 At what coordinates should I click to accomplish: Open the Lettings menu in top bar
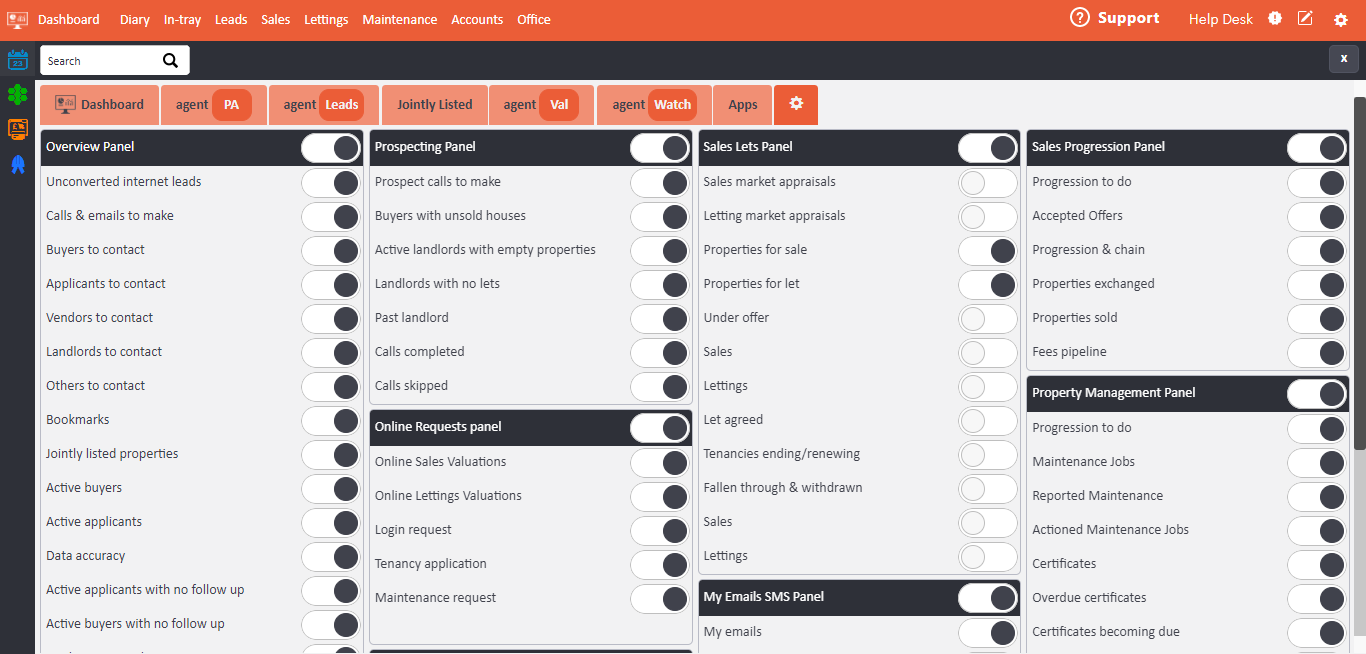[x=326, y=19]
